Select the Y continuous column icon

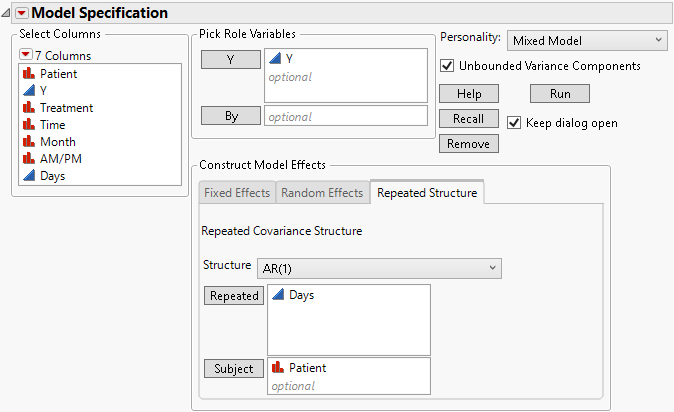(28, 91)
